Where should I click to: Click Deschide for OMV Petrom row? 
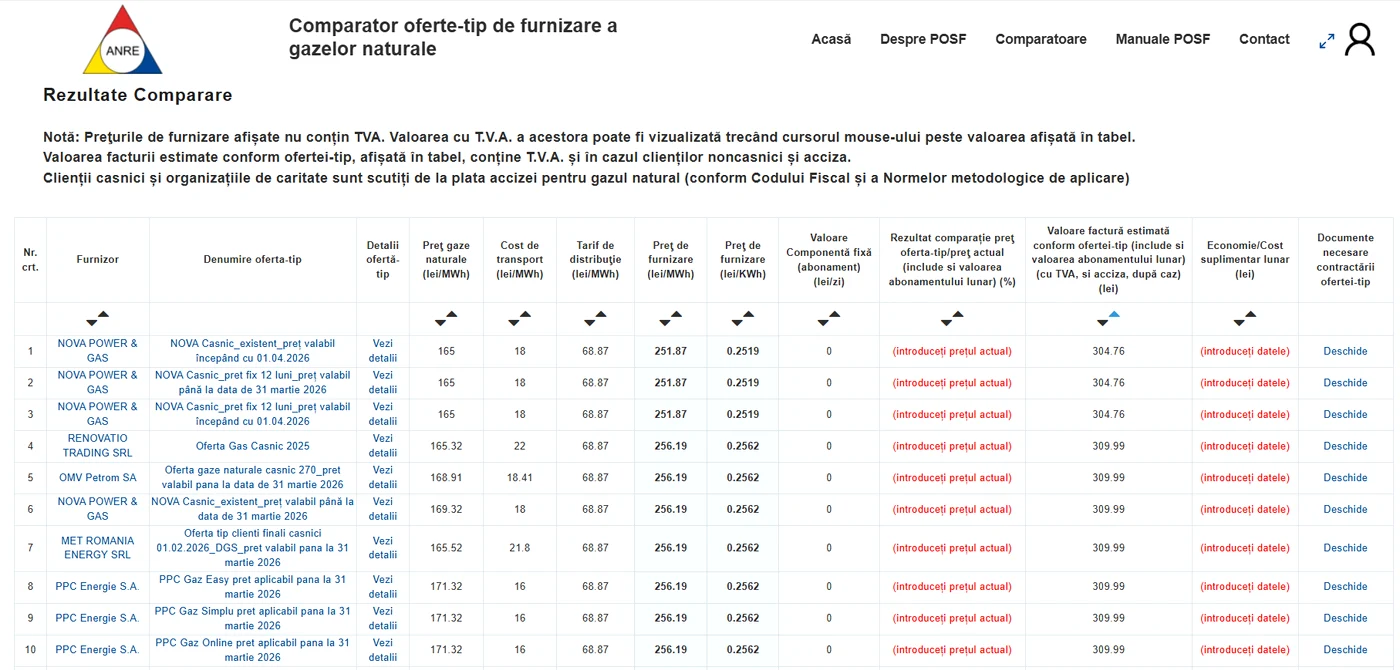[1345, 478]
